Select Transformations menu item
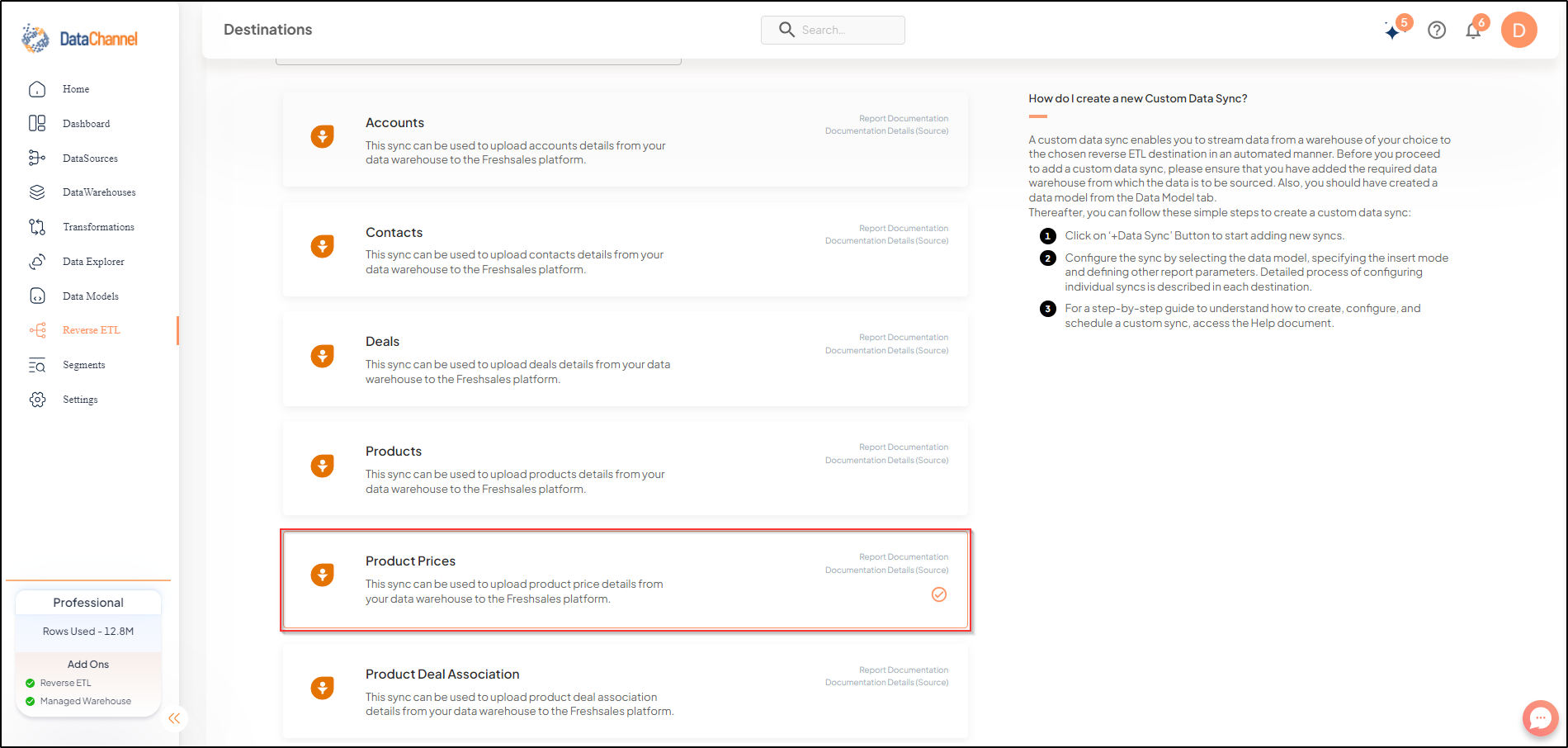Screen dimensions: 1568x748 (98, 227)
